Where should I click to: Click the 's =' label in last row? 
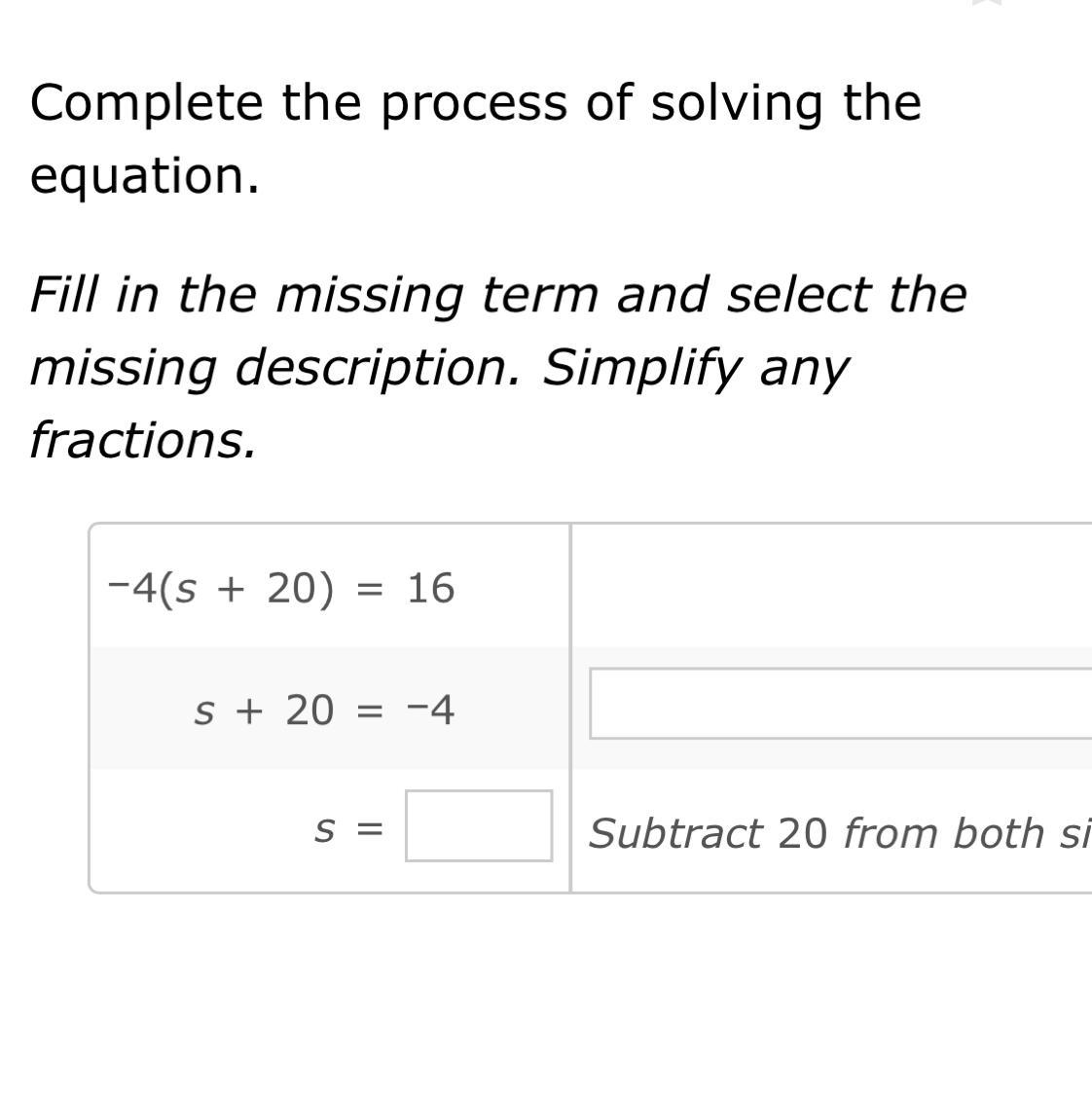click(348, 829)
